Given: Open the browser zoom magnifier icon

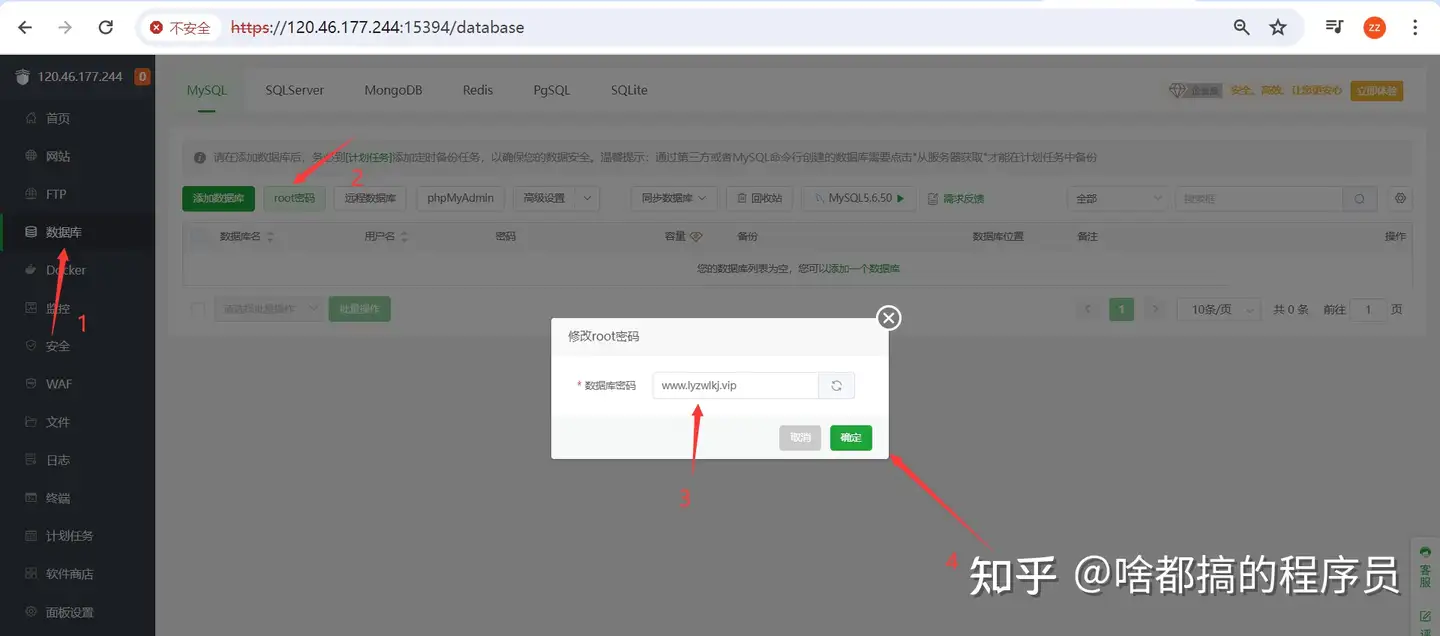Looking at the screenshot, I should pyautogui.click(x=1241, y=28).
